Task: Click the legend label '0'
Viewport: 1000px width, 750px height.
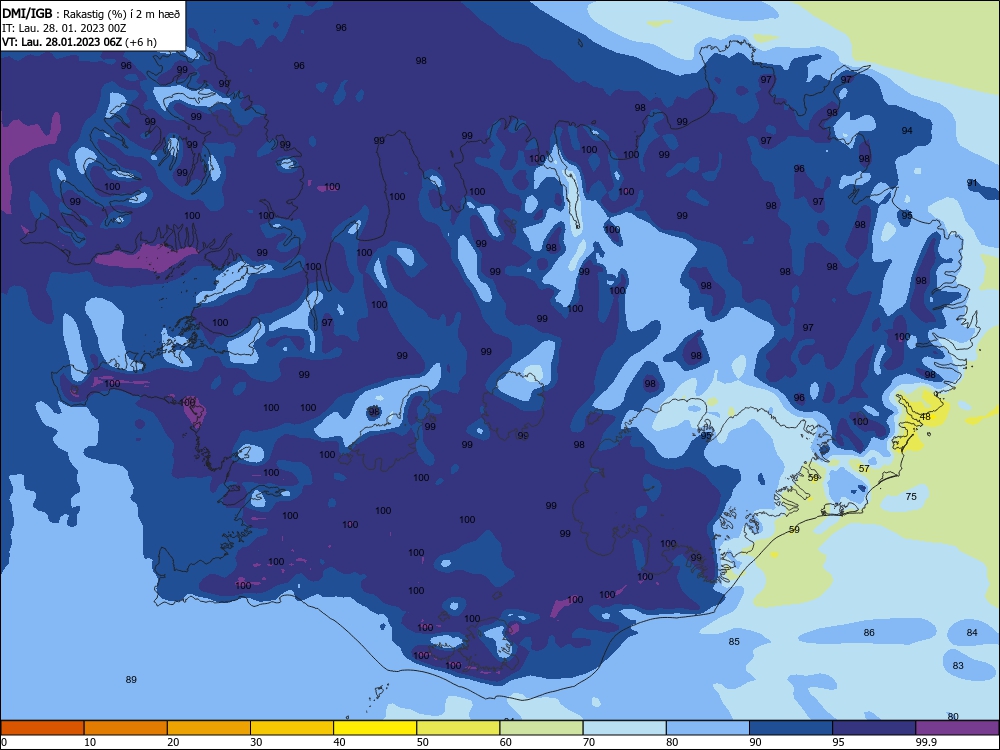Action: click(x=4, y=742)
